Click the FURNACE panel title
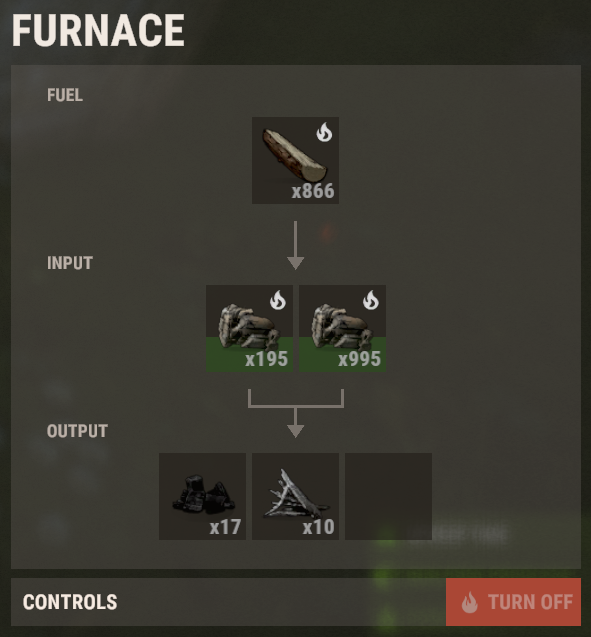This screenshot has height=637, width=591. pos(98,30)
